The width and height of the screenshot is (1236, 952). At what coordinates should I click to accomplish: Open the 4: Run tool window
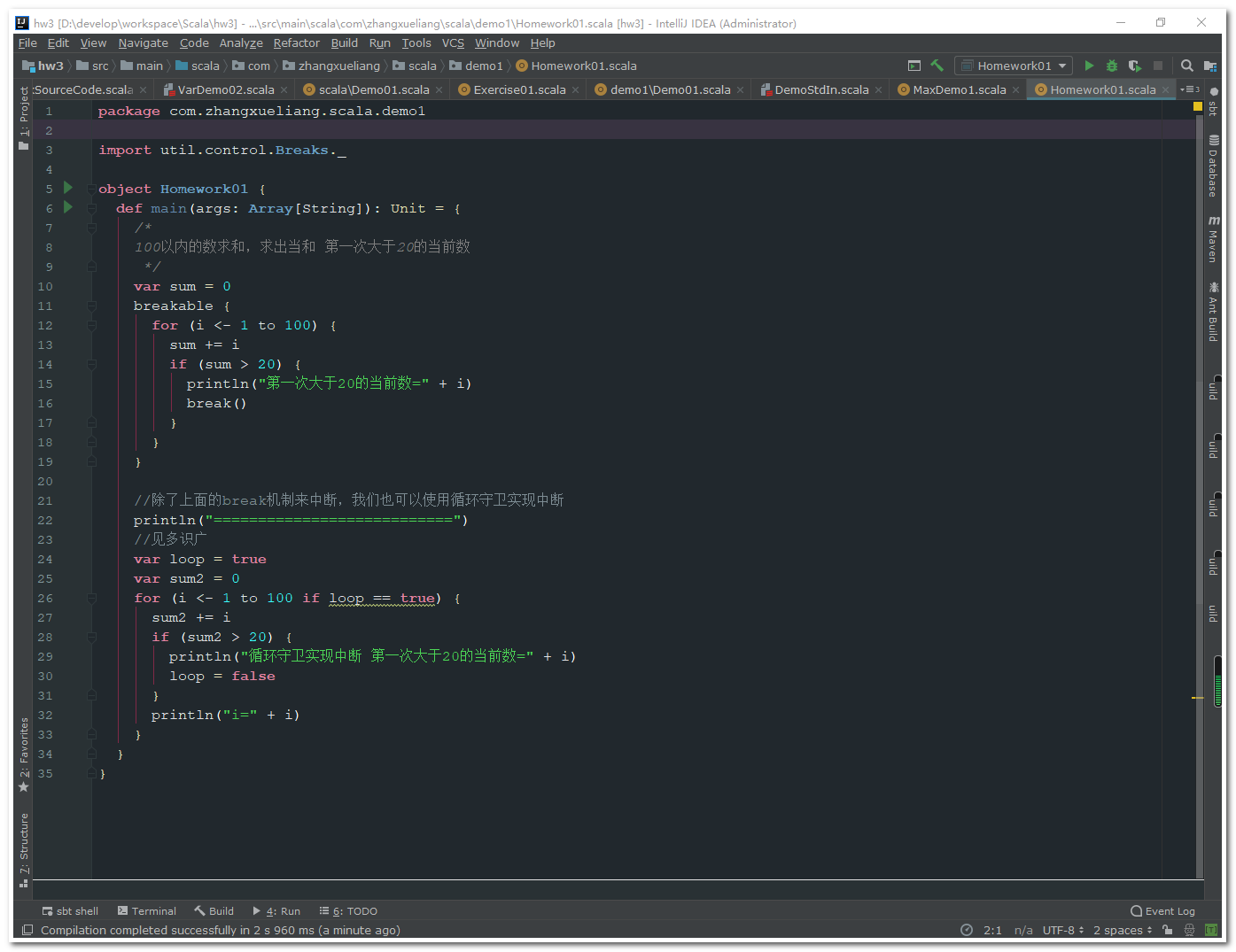276,911
